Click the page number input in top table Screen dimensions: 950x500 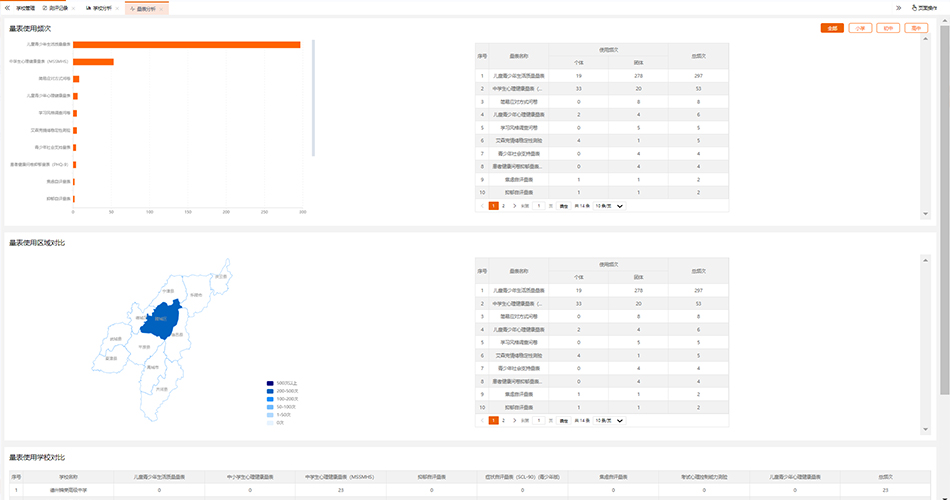point(539,206)
